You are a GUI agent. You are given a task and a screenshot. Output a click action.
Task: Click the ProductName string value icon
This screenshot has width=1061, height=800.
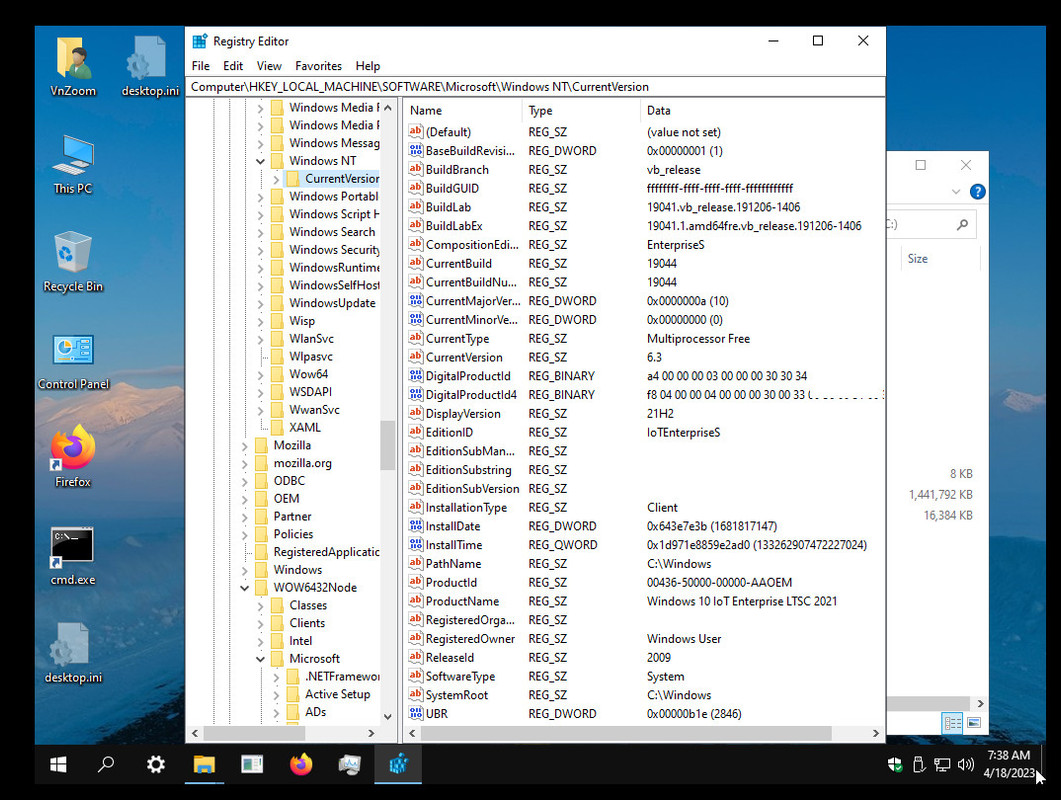(415, 601)
